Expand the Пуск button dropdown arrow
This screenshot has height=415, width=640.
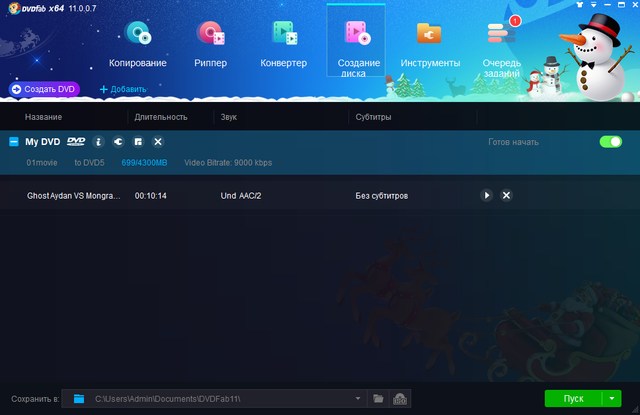[612, 399]
